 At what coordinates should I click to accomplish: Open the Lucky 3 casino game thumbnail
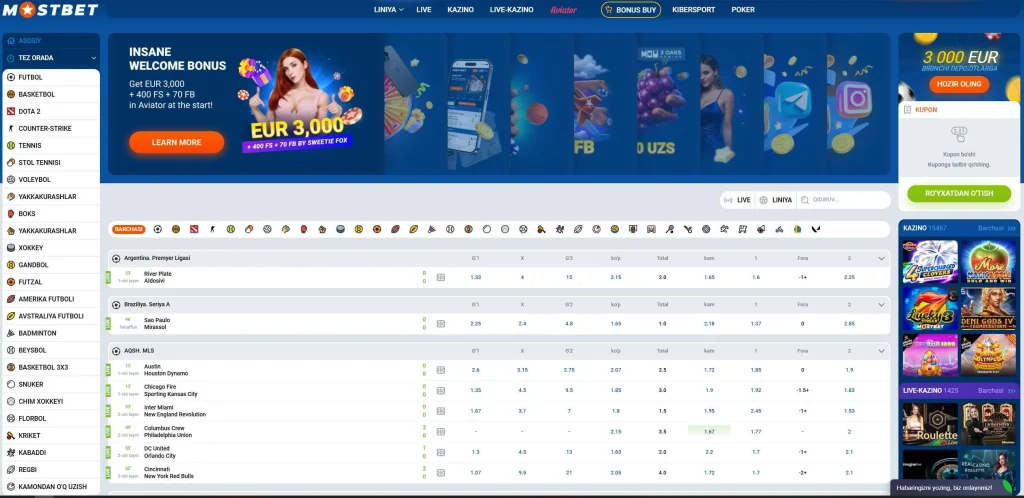[x=930, y=309]
